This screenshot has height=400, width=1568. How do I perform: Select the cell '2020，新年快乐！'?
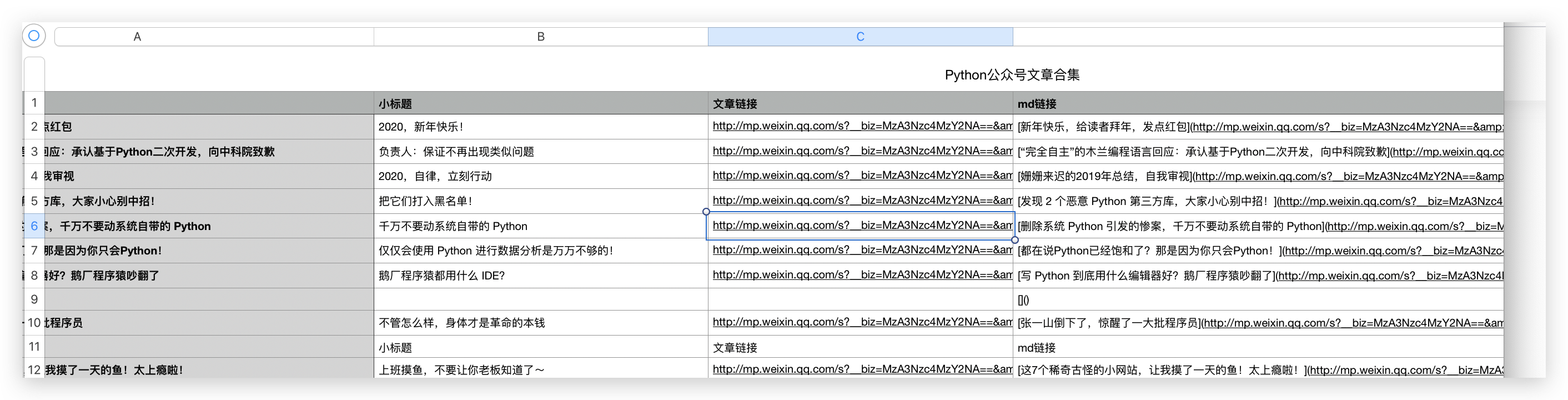point(421,127)
